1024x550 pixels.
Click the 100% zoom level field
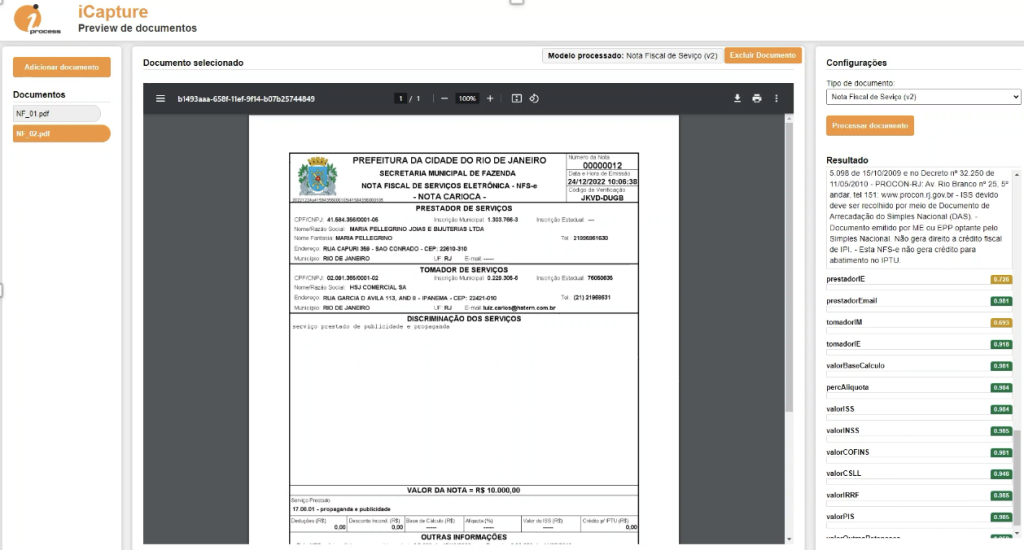pos(467,99)
